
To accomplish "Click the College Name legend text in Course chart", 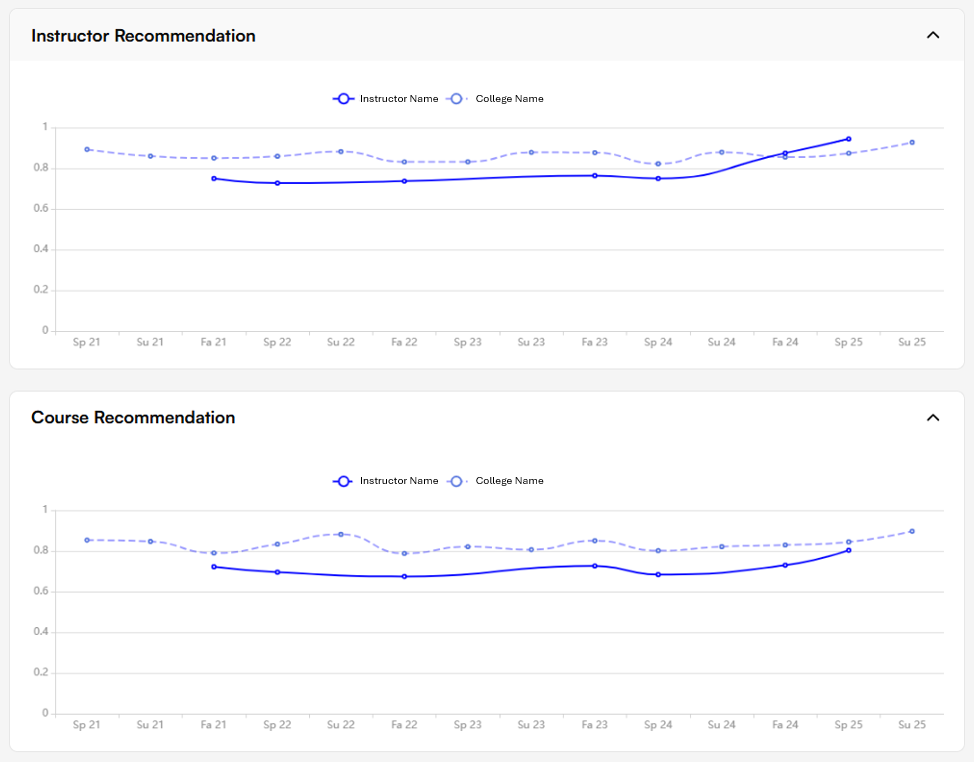I will (507, 481).
